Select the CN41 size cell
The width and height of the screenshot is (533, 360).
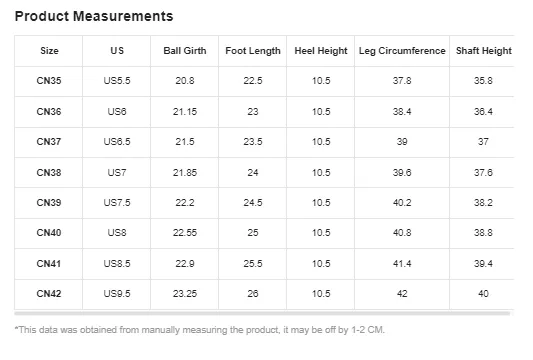(49, 263)
